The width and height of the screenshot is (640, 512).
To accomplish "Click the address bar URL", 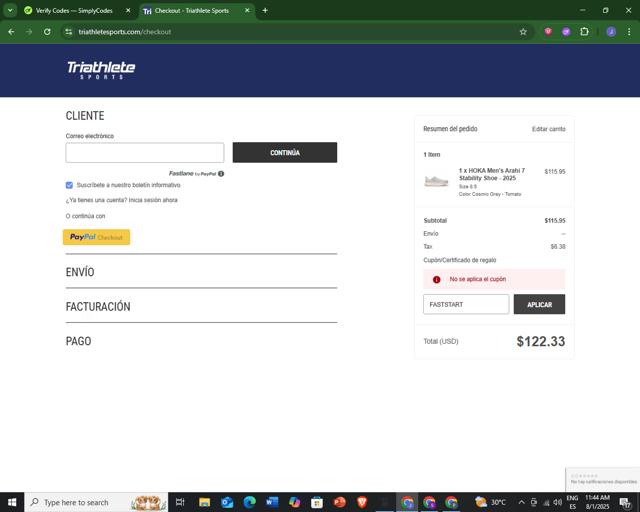I will (x=124, y=32).
